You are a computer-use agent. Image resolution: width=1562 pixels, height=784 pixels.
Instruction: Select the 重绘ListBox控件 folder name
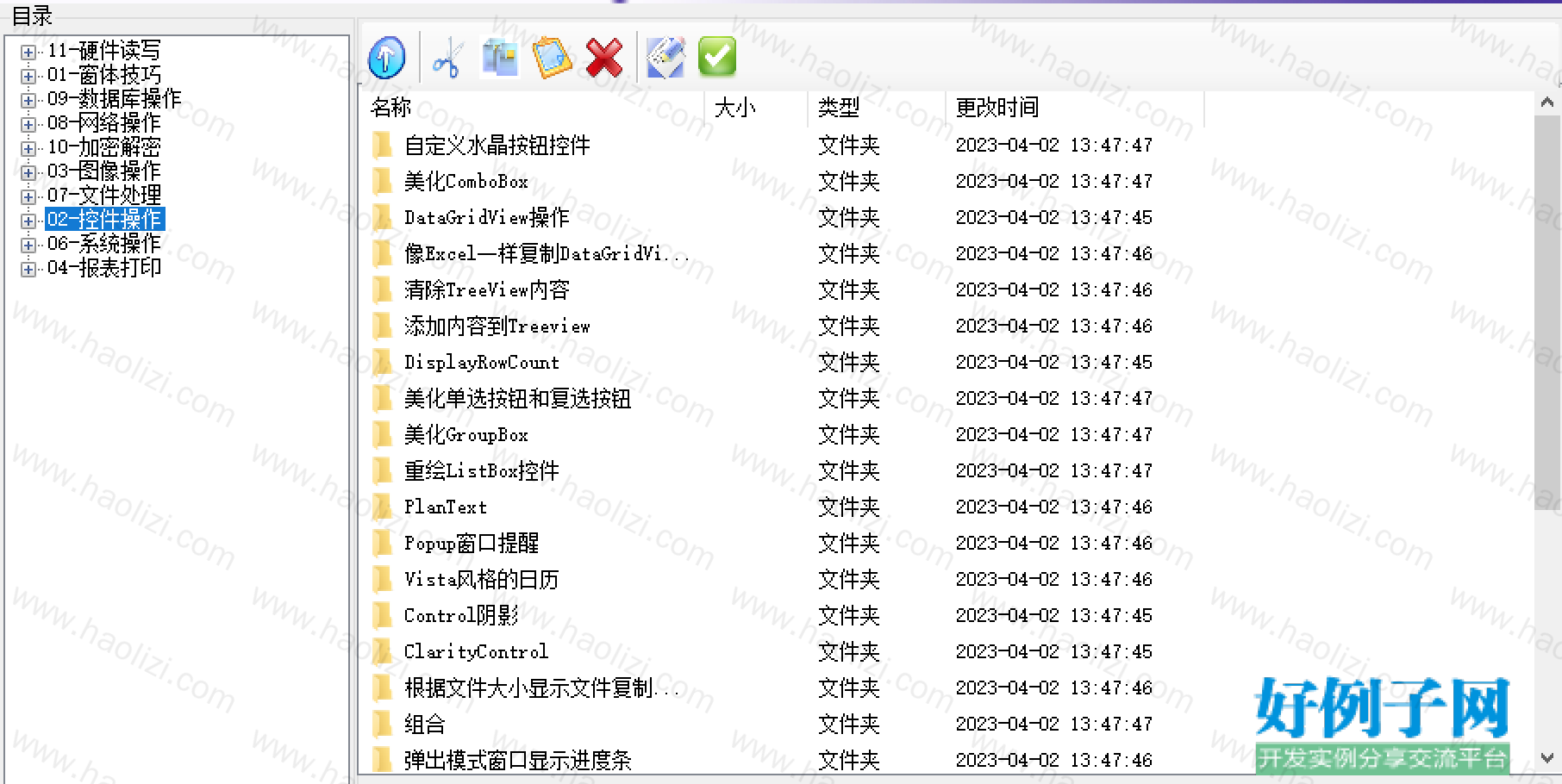482,471
